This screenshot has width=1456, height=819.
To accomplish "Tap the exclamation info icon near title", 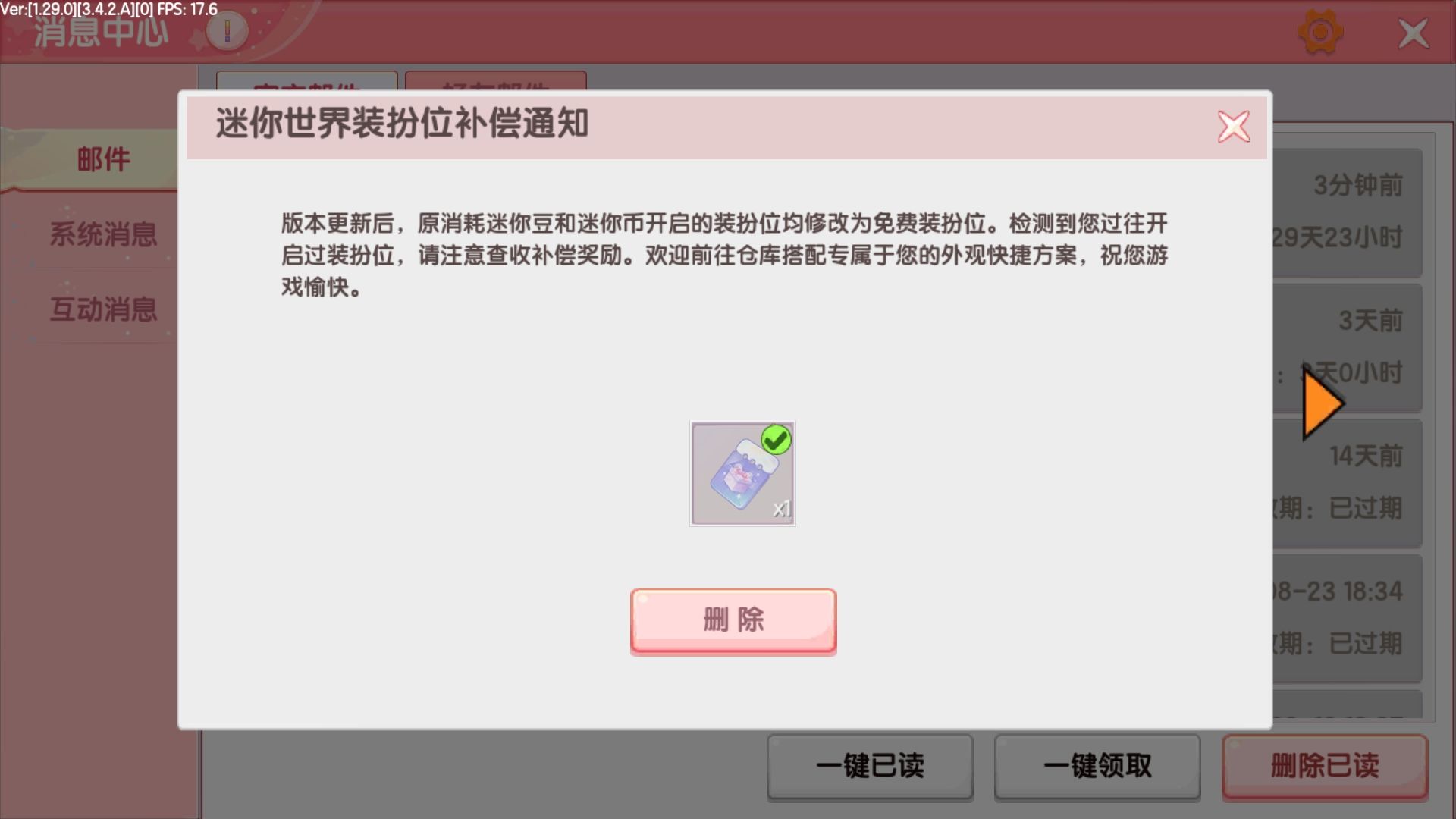I will [227, 31].
